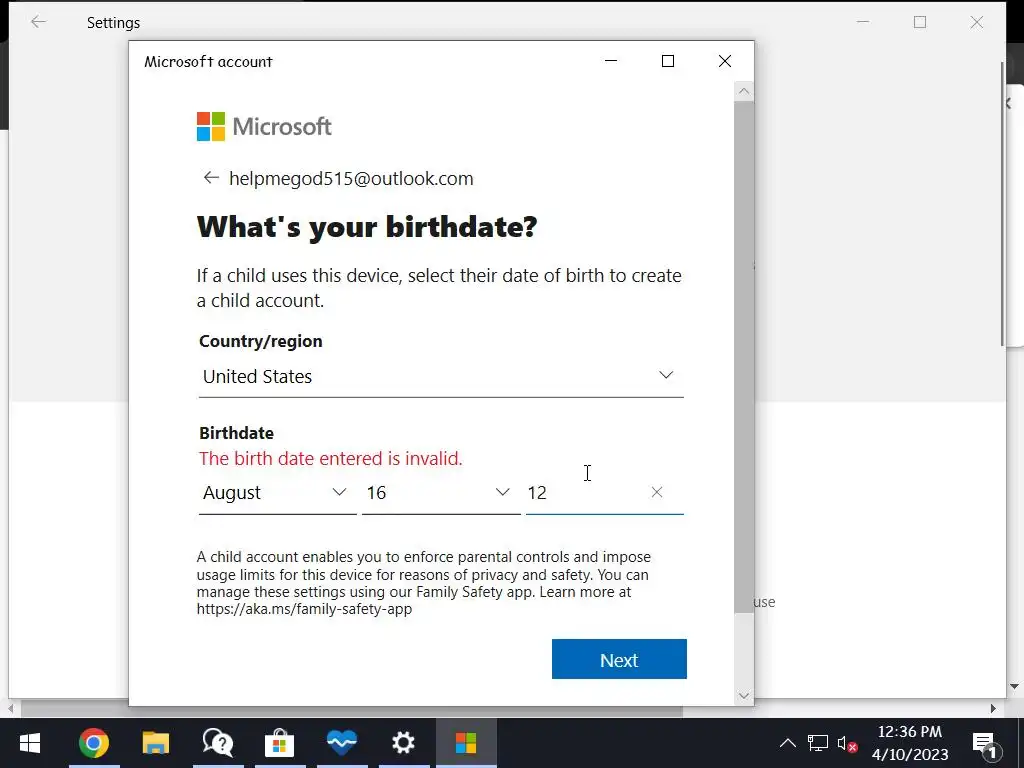Click the back arrow next to helpmegod515@outlook.com

210,178
